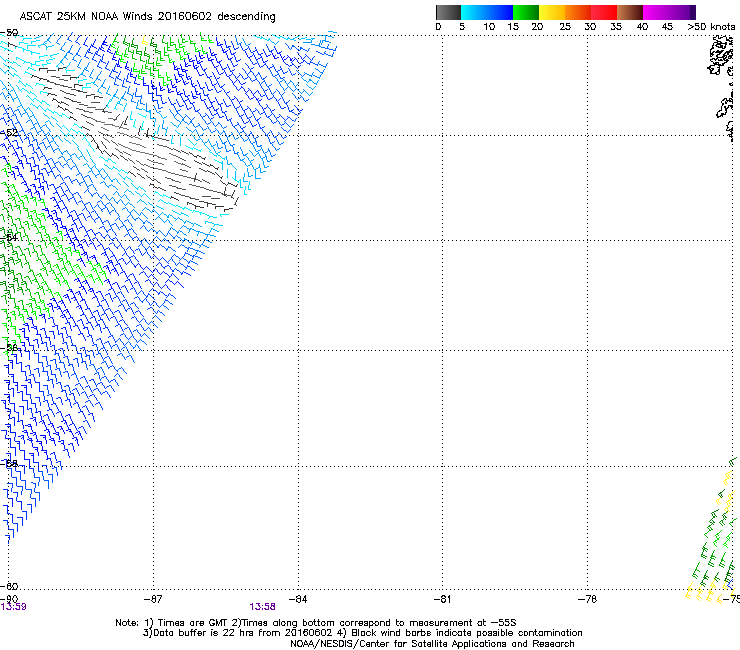This screenshot has width=740, height=650.
Task: Click the NOAA/NESDIS credit line
Action: coord(432,644)
